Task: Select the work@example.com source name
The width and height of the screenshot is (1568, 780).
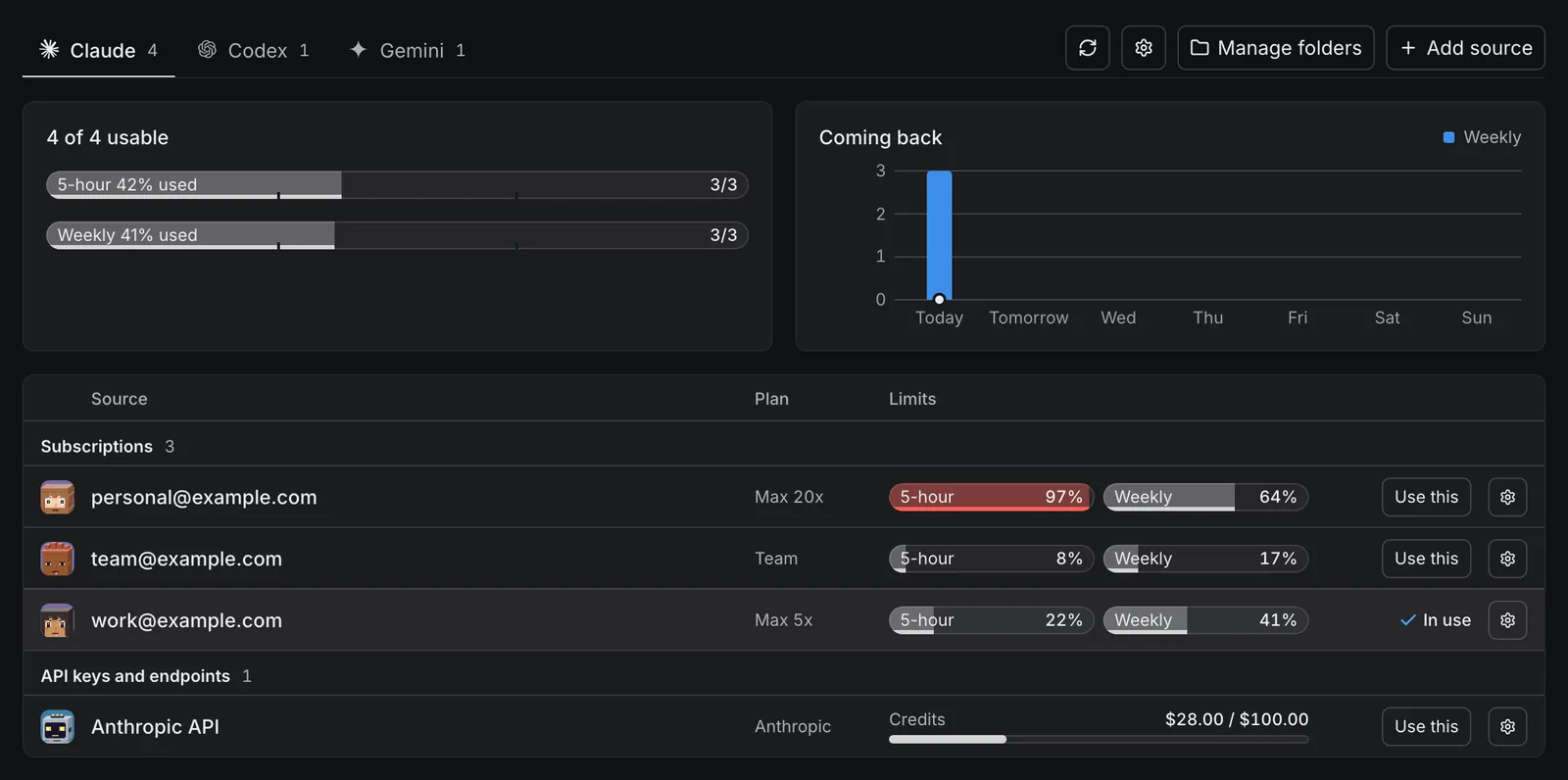Action: (186, 620)
